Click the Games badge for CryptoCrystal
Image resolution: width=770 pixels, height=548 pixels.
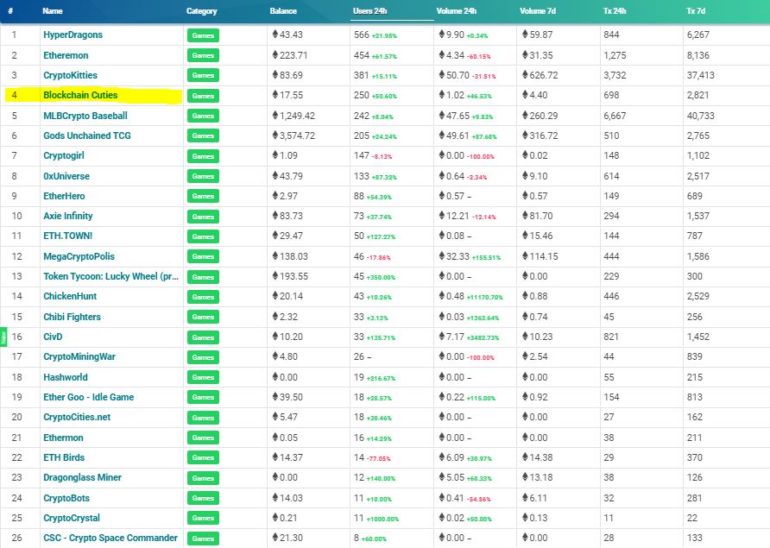(x=203, y=518)
